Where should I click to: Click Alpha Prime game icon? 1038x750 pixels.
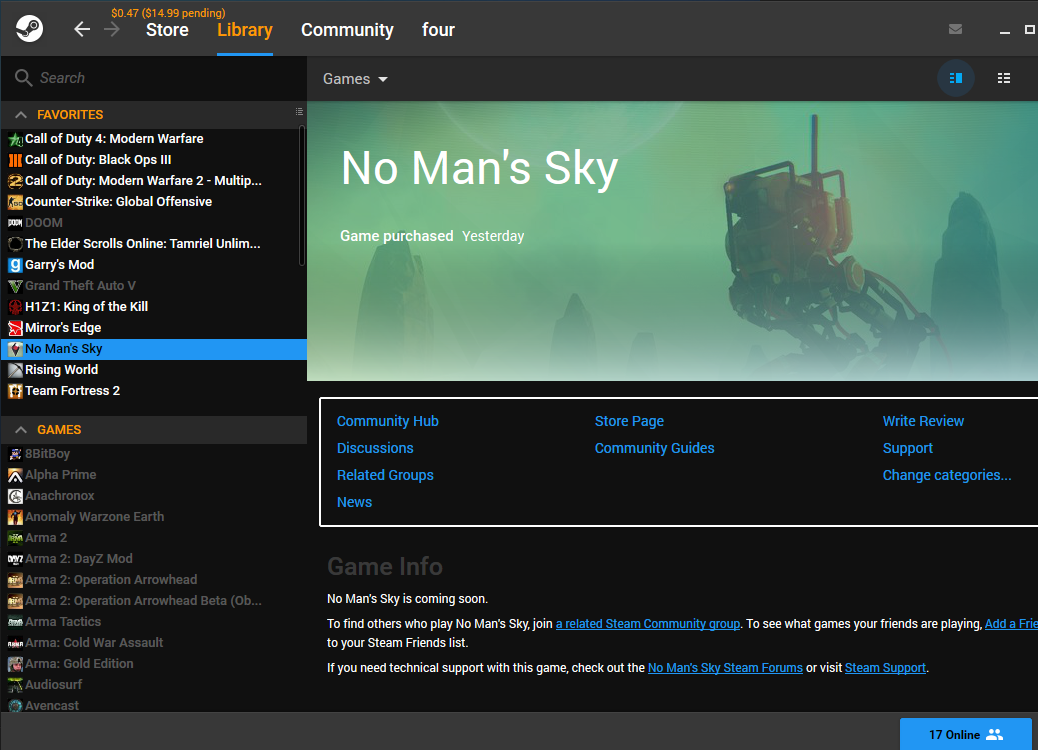(15, 475)
